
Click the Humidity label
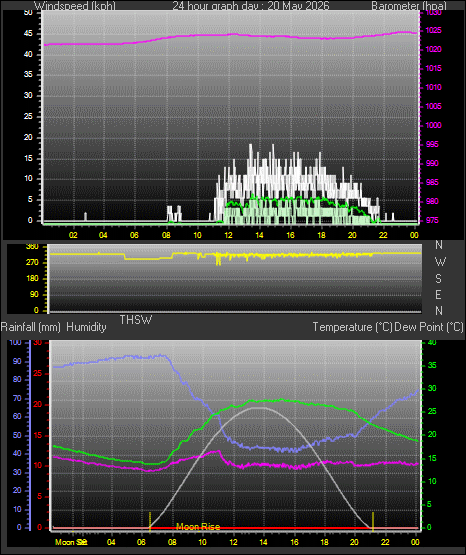pos(86,327)
